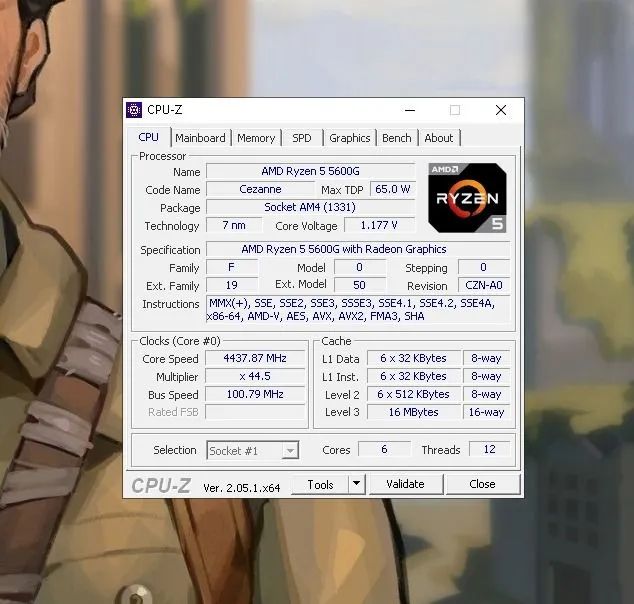
Task: Click the Level 2 size 6 x 512 KBytes
Action: tap(414, 394)
